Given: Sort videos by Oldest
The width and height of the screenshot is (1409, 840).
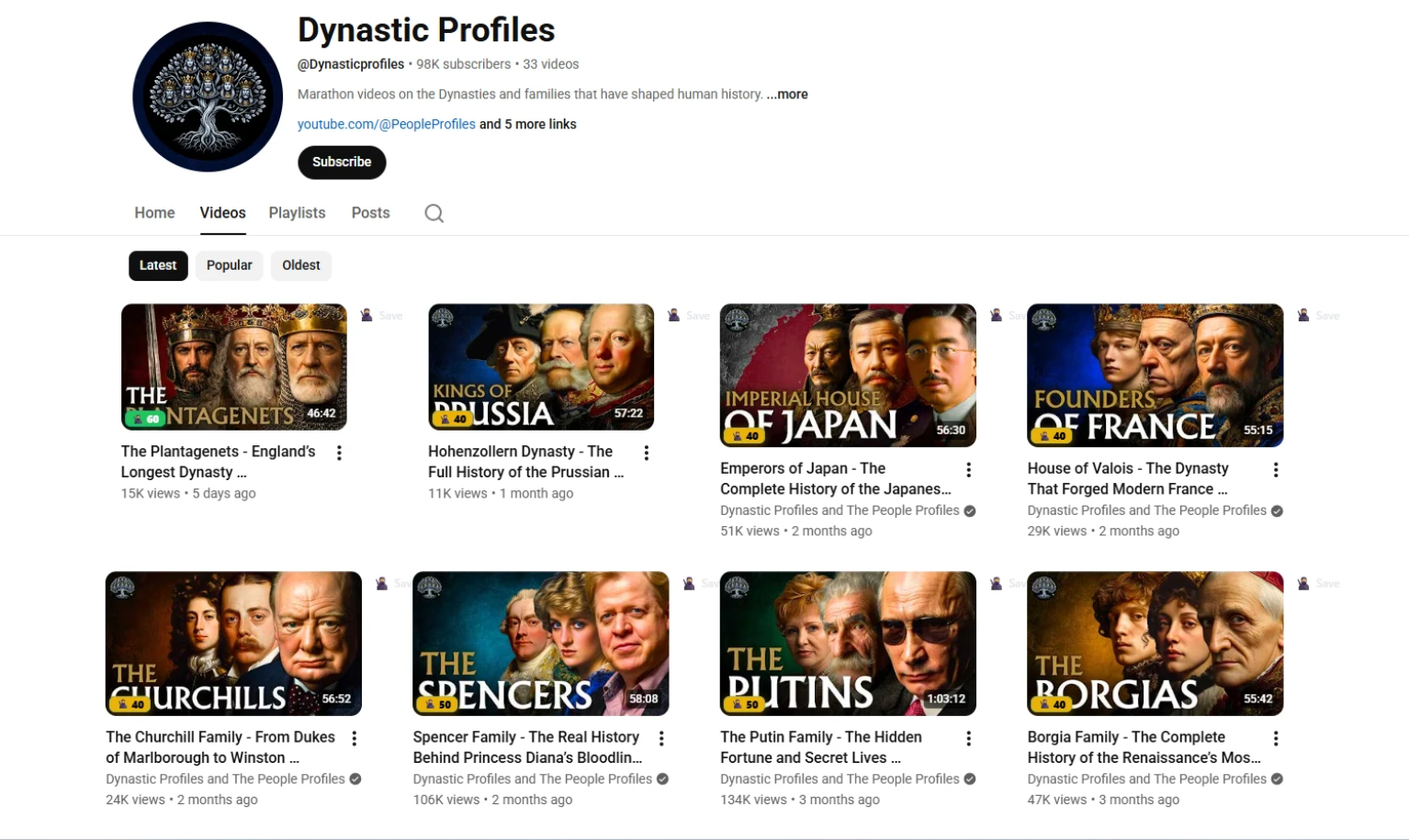Looking at the screenshot, I should [301, 265].
